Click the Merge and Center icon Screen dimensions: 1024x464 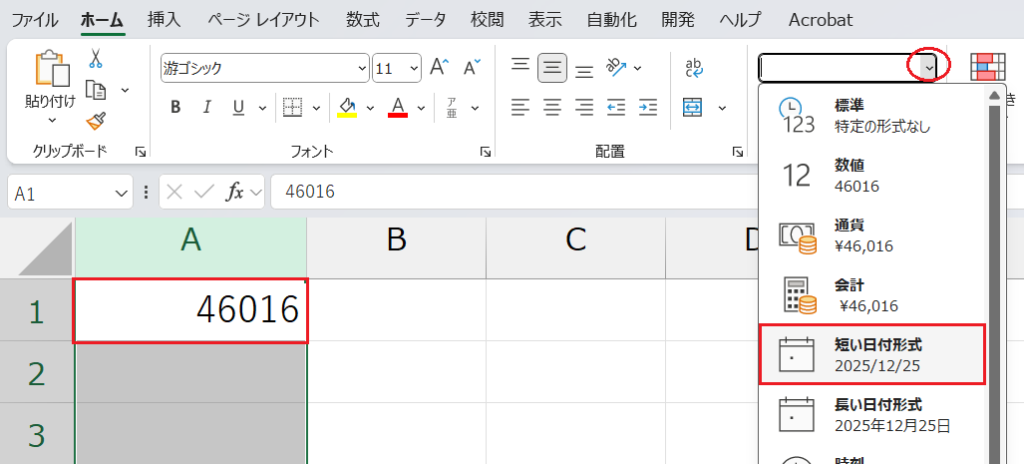[x=693, y=107]
